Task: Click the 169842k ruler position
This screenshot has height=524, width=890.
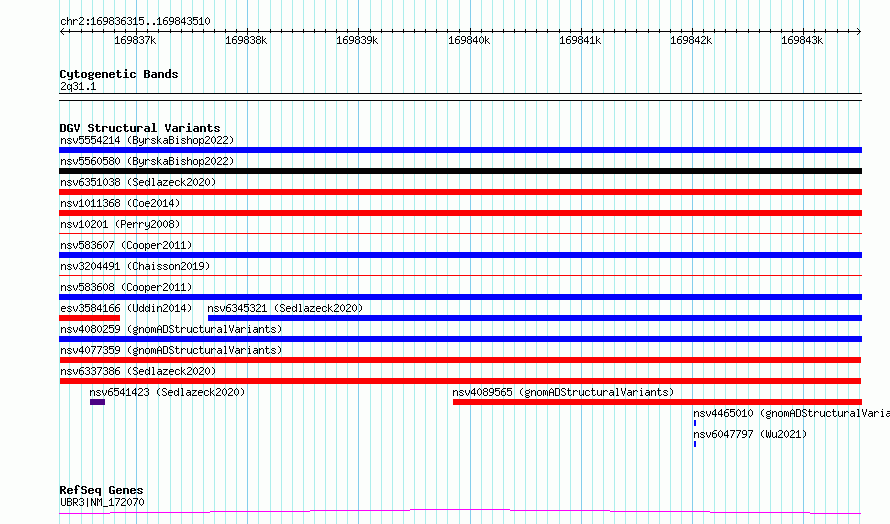Action: pyautogui.click(x=691, y=40)
